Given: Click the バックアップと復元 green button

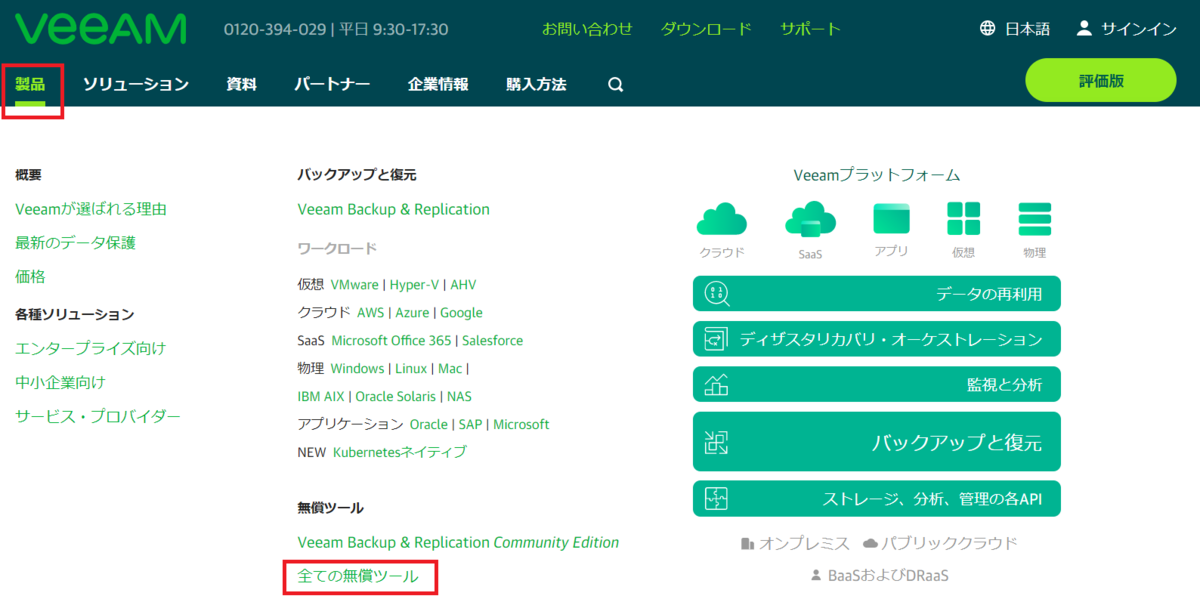Looking at the screenshot, I should (876, 441).
